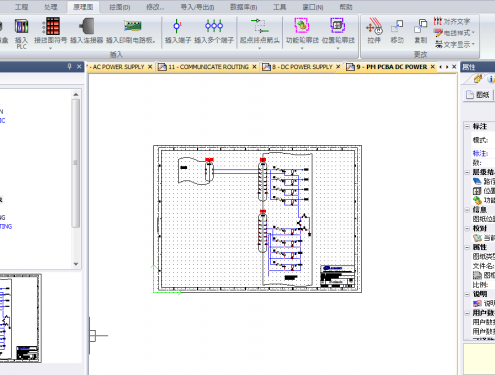Open the 工具 menu

point(279,7)
